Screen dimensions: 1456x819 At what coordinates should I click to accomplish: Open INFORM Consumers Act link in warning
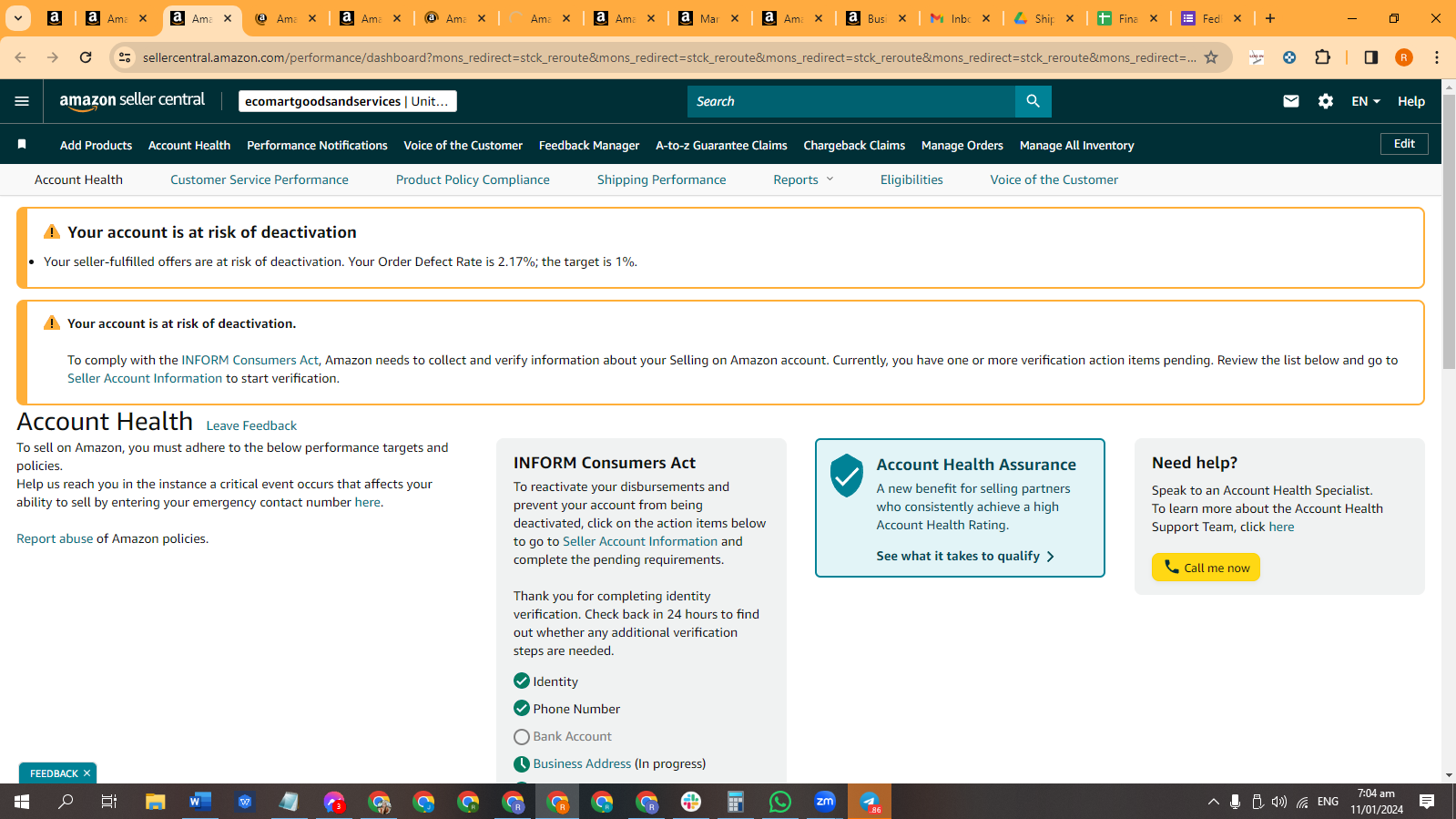(250, 360)
